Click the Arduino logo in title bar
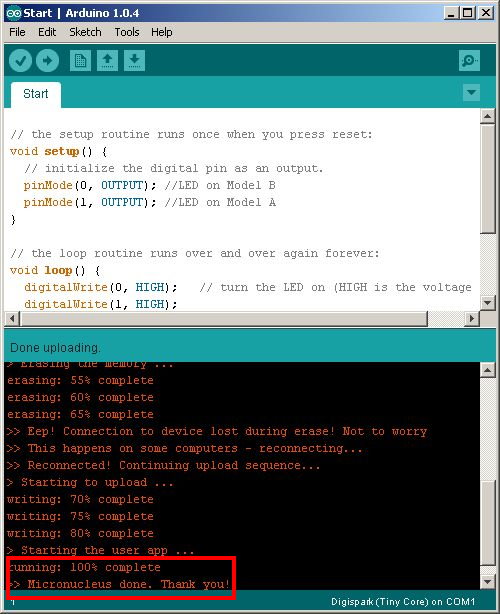Screen dimensions: 500x614 tap(13, 13)
